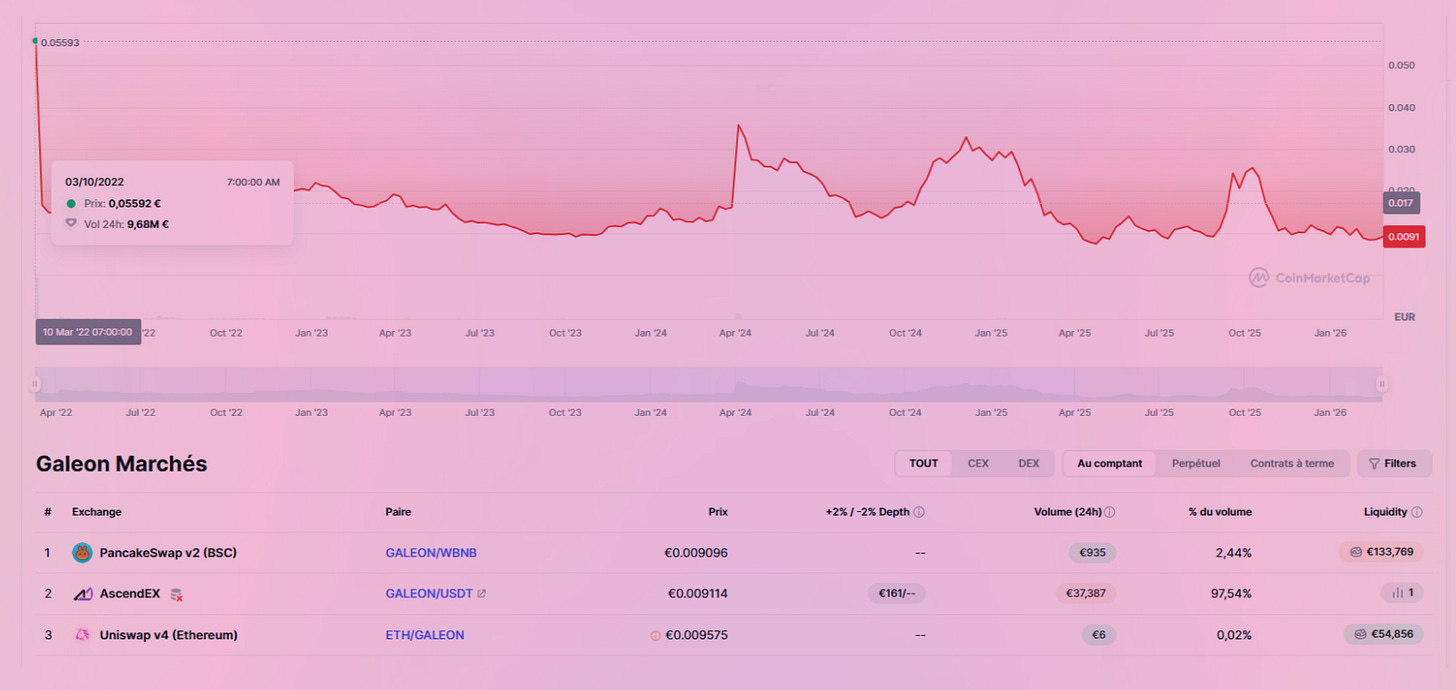Click the PancakeSwap exchange logo icon
The width and height of the screenshot is (1456, 690).
[82, 552]
